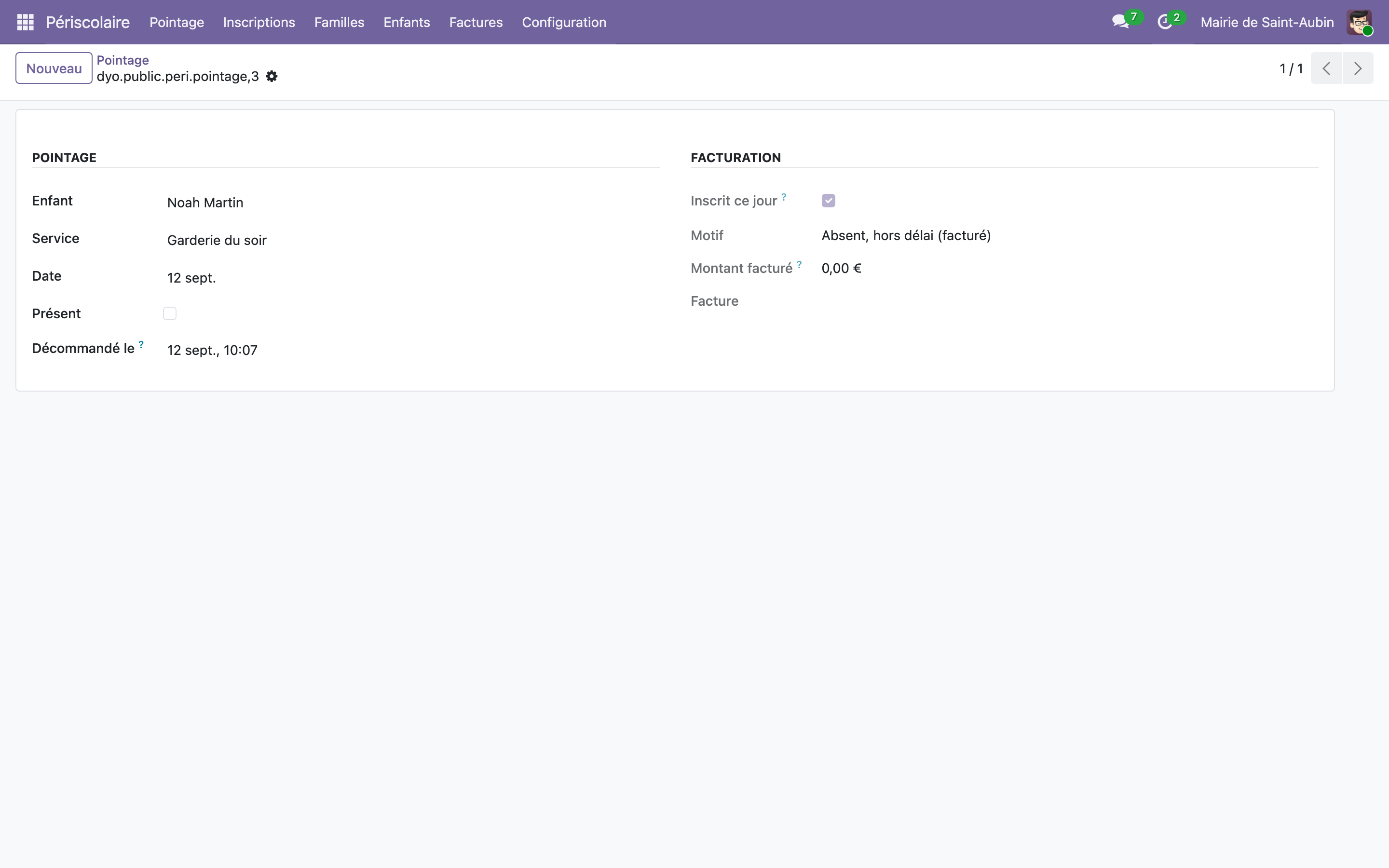
Task: Open the Configuration menu
Action: 564,22
